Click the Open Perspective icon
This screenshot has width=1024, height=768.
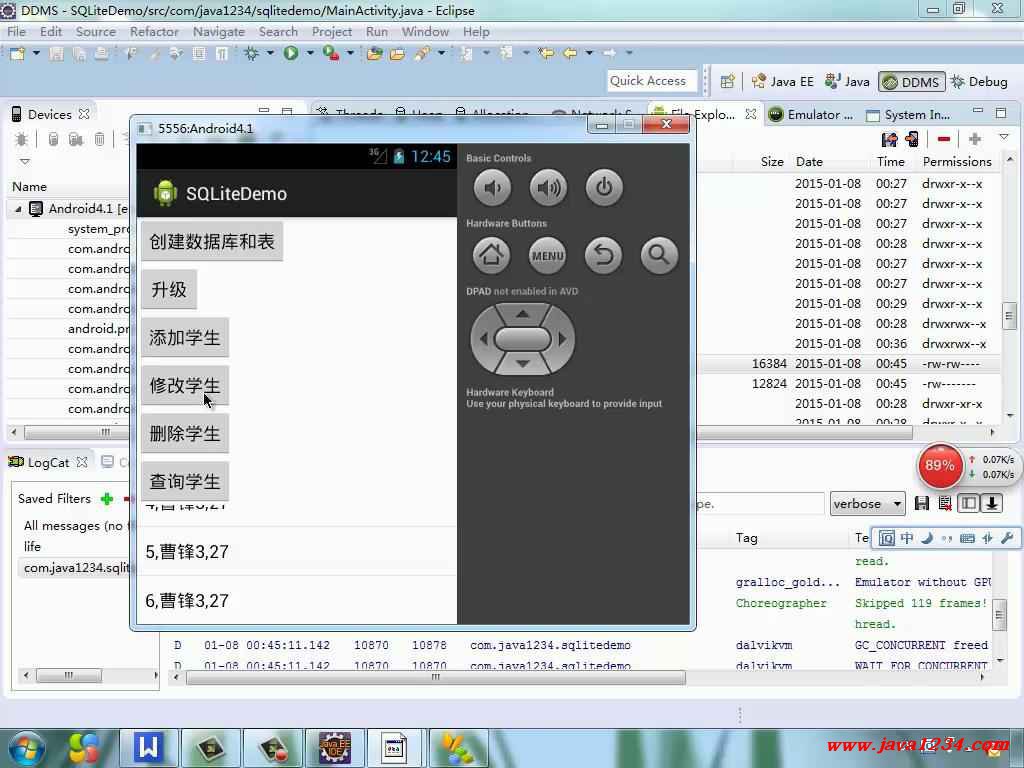727,82
